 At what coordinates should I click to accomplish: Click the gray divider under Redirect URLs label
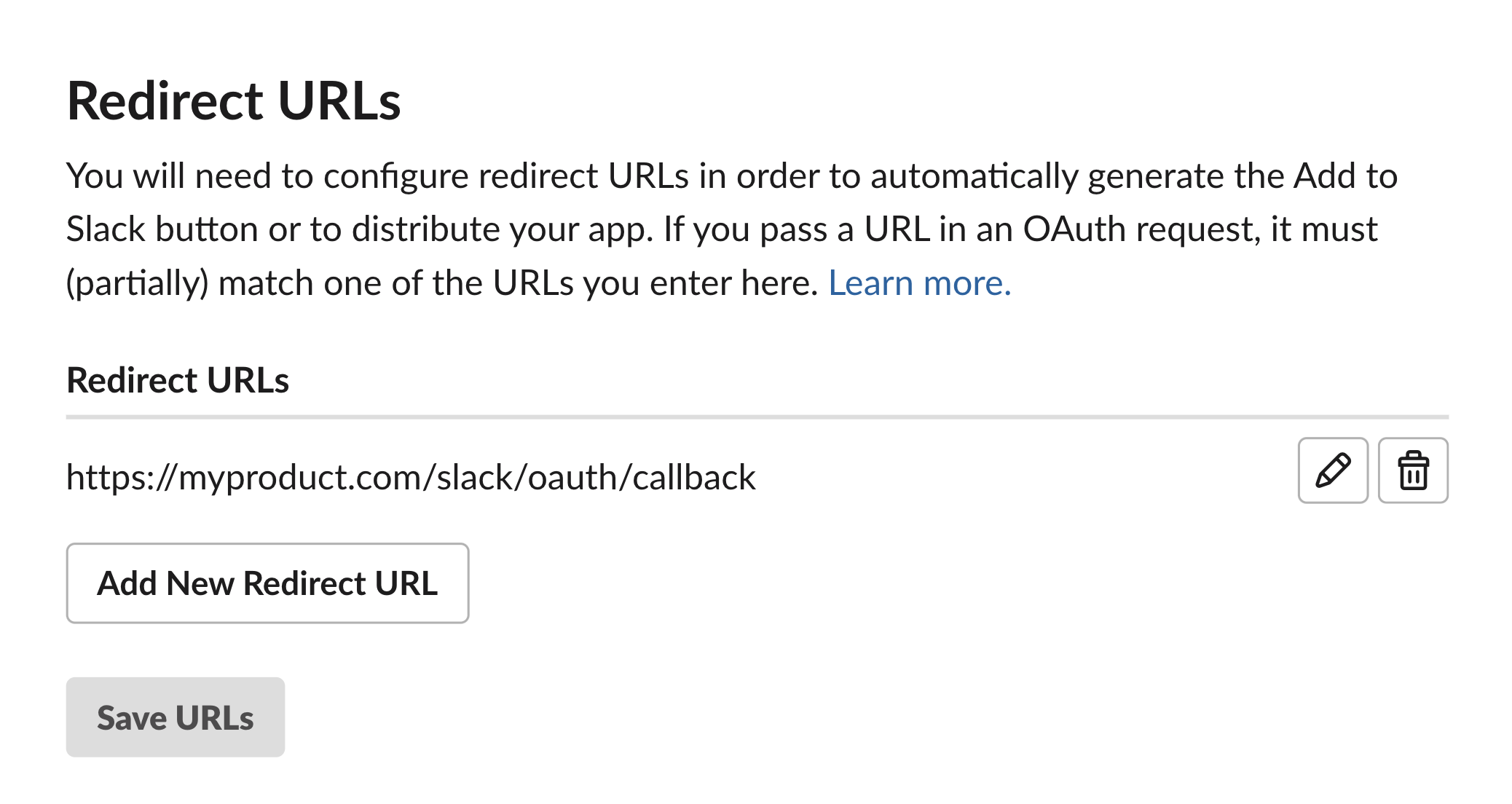(x=757, y=417)
